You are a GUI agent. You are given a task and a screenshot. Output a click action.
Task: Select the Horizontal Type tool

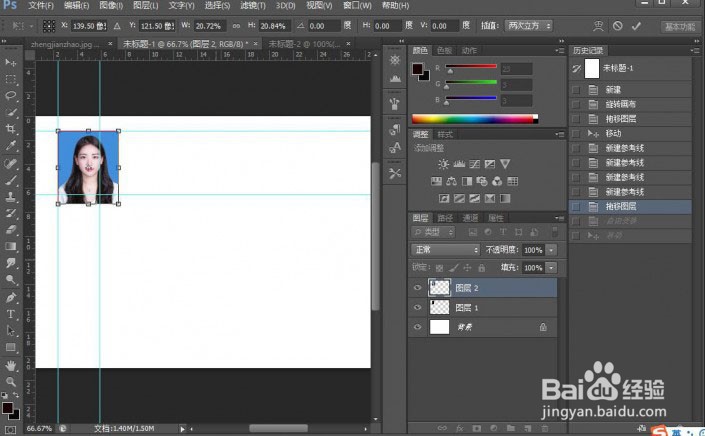[10, 314]
